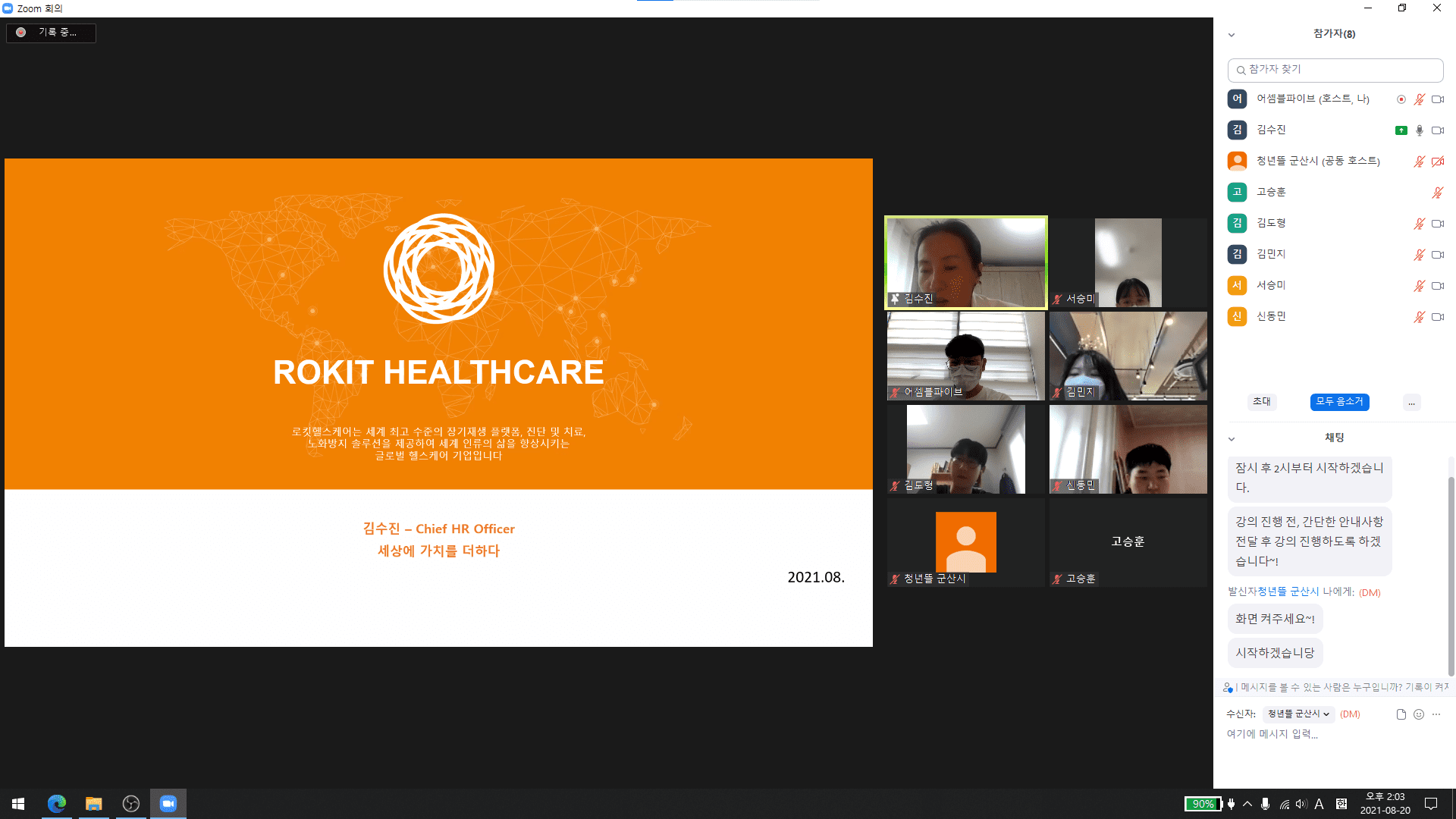Click the file attach icon in chat
This screenshot has height=819, width=1456.
pyautogui.click(x=1401, y=714)
